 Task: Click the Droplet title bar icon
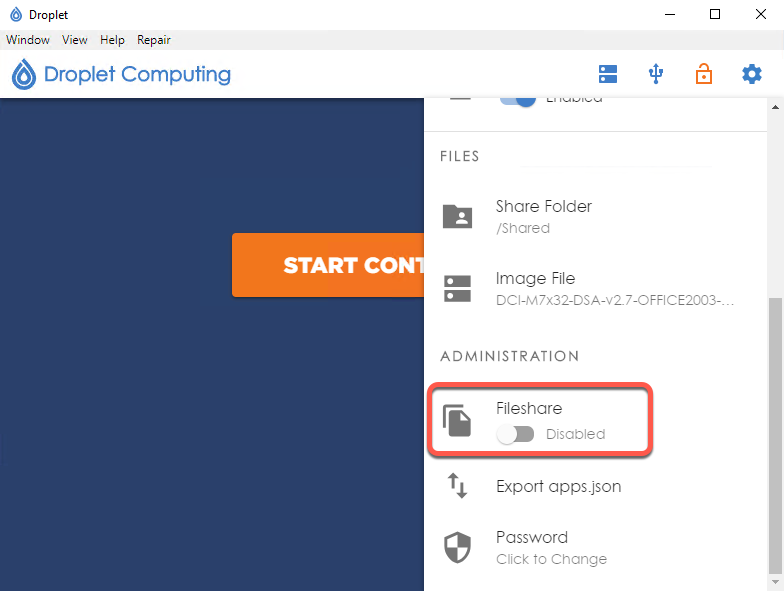(x=16, y=14)
